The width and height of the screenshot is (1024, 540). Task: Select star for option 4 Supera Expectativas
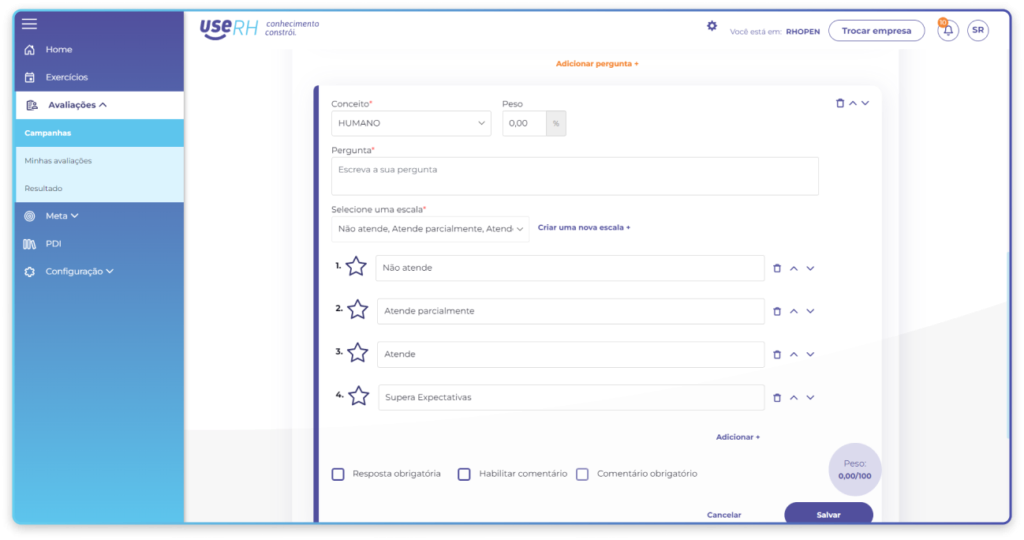(359, 396)
